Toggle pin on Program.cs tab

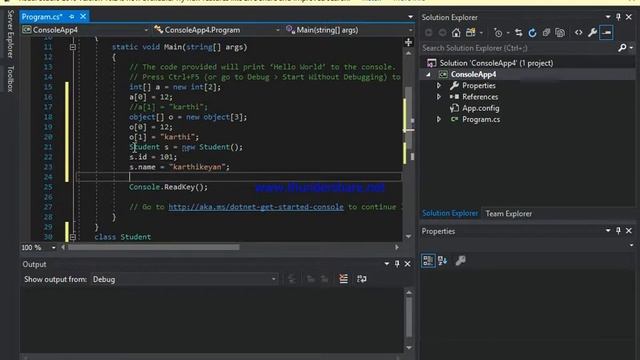(72, 17)
